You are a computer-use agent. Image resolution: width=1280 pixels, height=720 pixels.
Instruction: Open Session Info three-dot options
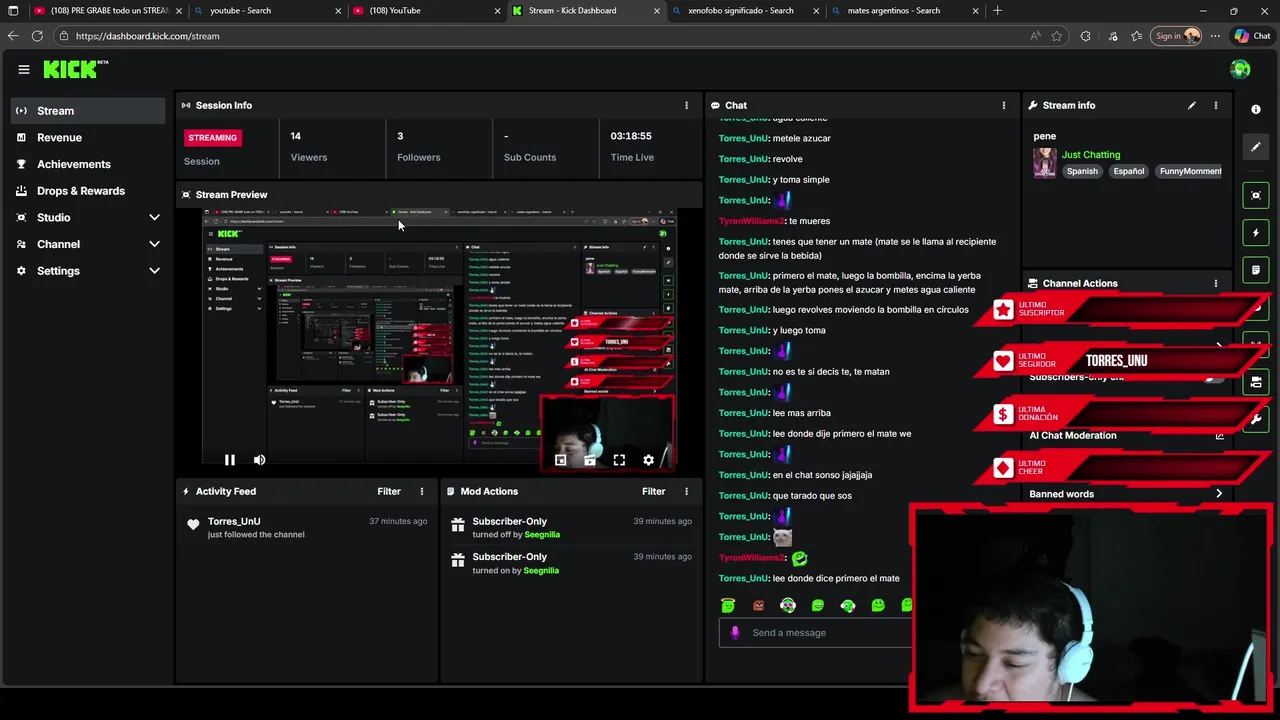(686, 105)
